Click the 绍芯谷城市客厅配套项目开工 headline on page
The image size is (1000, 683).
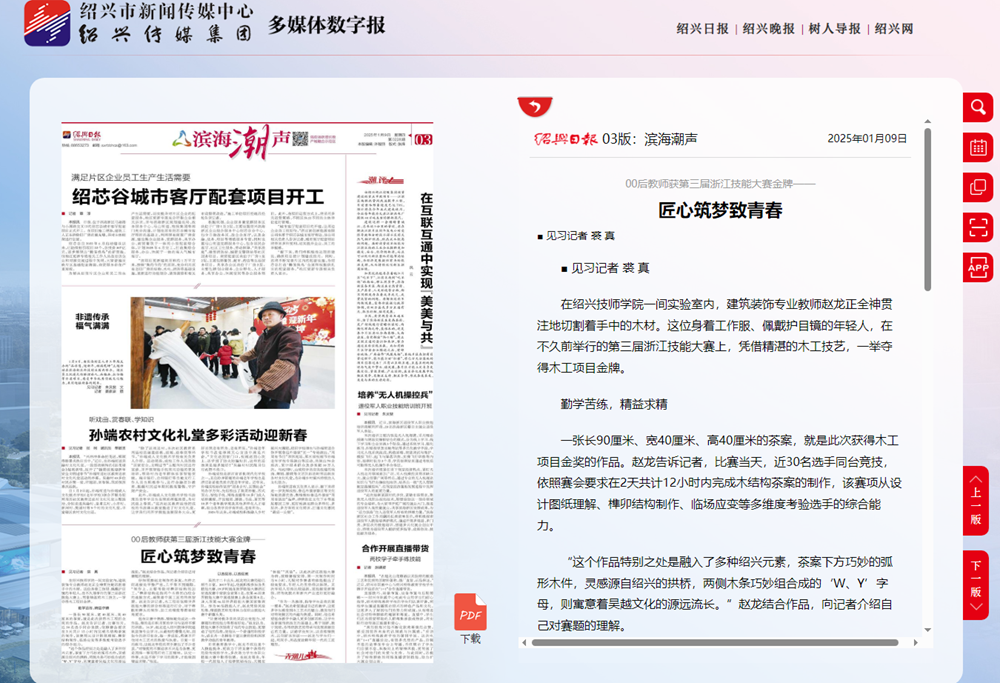[x=197, y=197]
